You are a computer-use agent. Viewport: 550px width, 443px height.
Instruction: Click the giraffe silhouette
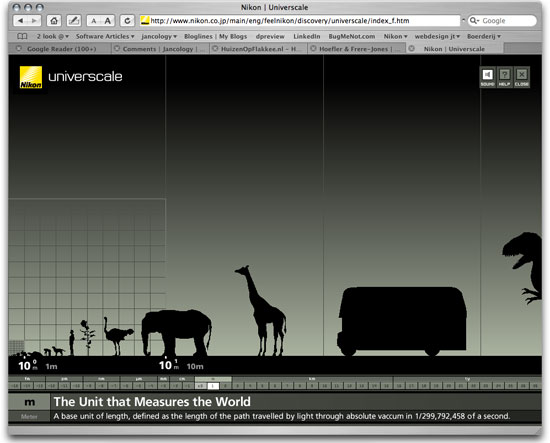261,311
